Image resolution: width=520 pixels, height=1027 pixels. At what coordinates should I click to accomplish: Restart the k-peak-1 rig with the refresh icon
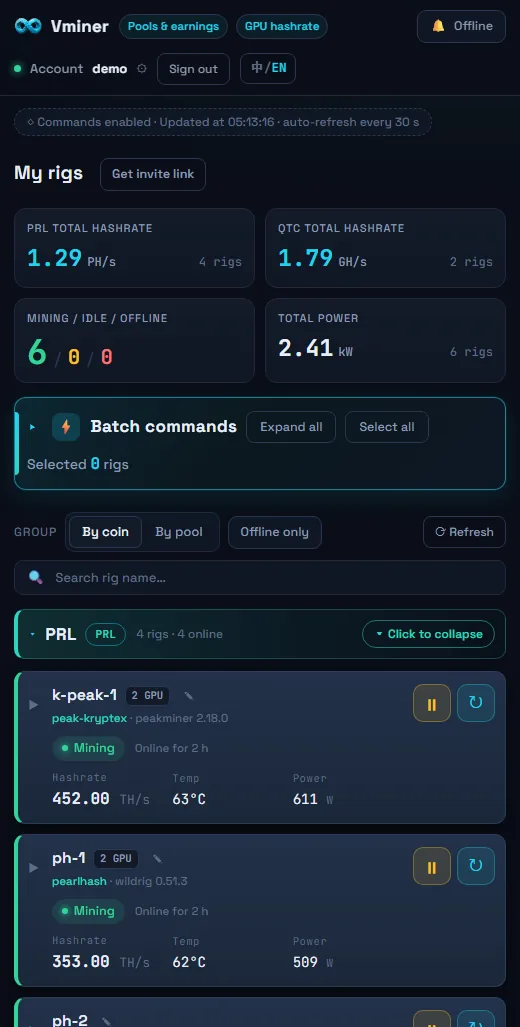tap(475, 703)
